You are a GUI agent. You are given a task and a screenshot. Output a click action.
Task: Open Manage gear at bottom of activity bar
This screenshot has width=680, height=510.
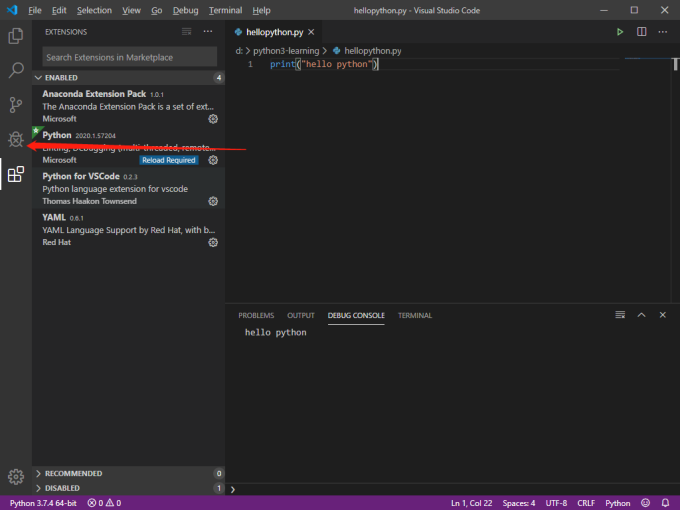point(16,477)
